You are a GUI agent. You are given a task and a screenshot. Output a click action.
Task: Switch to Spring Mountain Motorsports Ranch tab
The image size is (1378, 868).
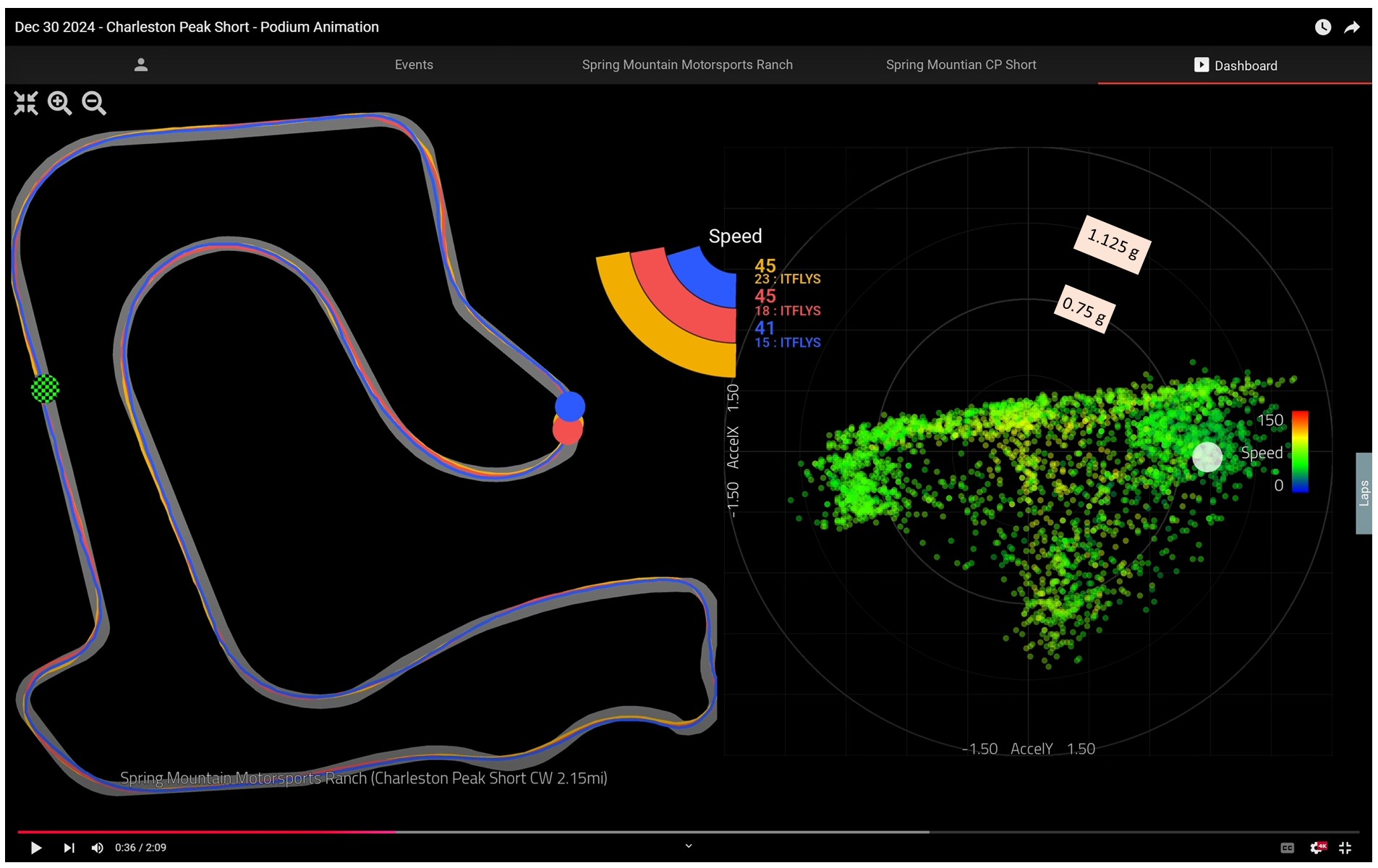point(687,64)
